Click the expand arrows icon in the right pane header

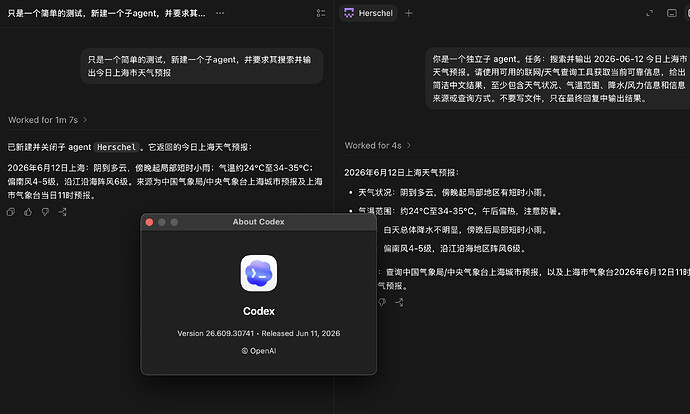click(x=650, y=13)
